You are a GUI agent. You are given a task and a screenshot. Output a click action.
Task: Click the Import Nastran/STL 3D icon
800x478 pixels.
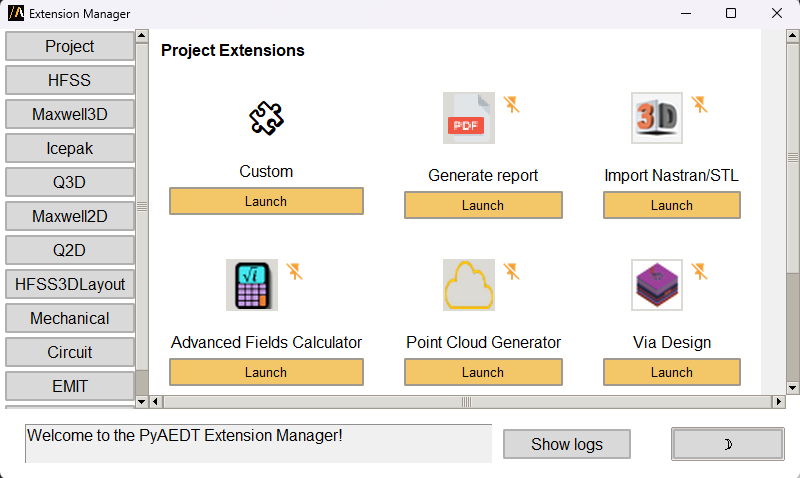[x=656, y=118]
